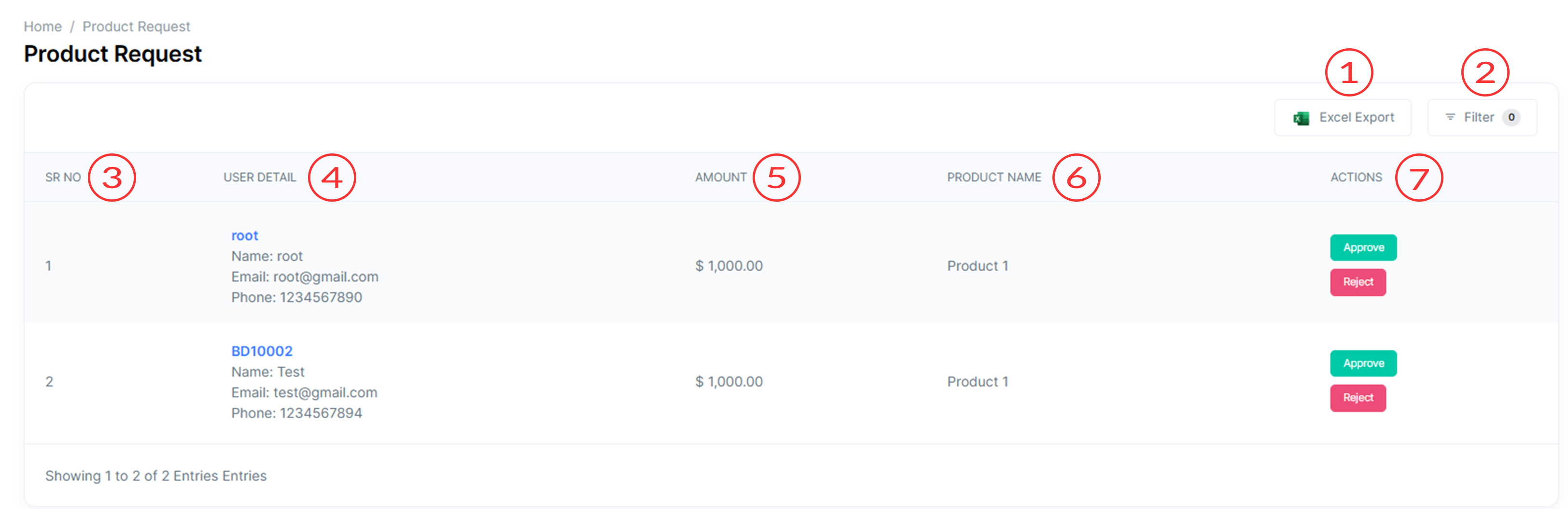Screen dimensions: 1568x509
Task: Click the Filter lines icon
Action: 1450,117
